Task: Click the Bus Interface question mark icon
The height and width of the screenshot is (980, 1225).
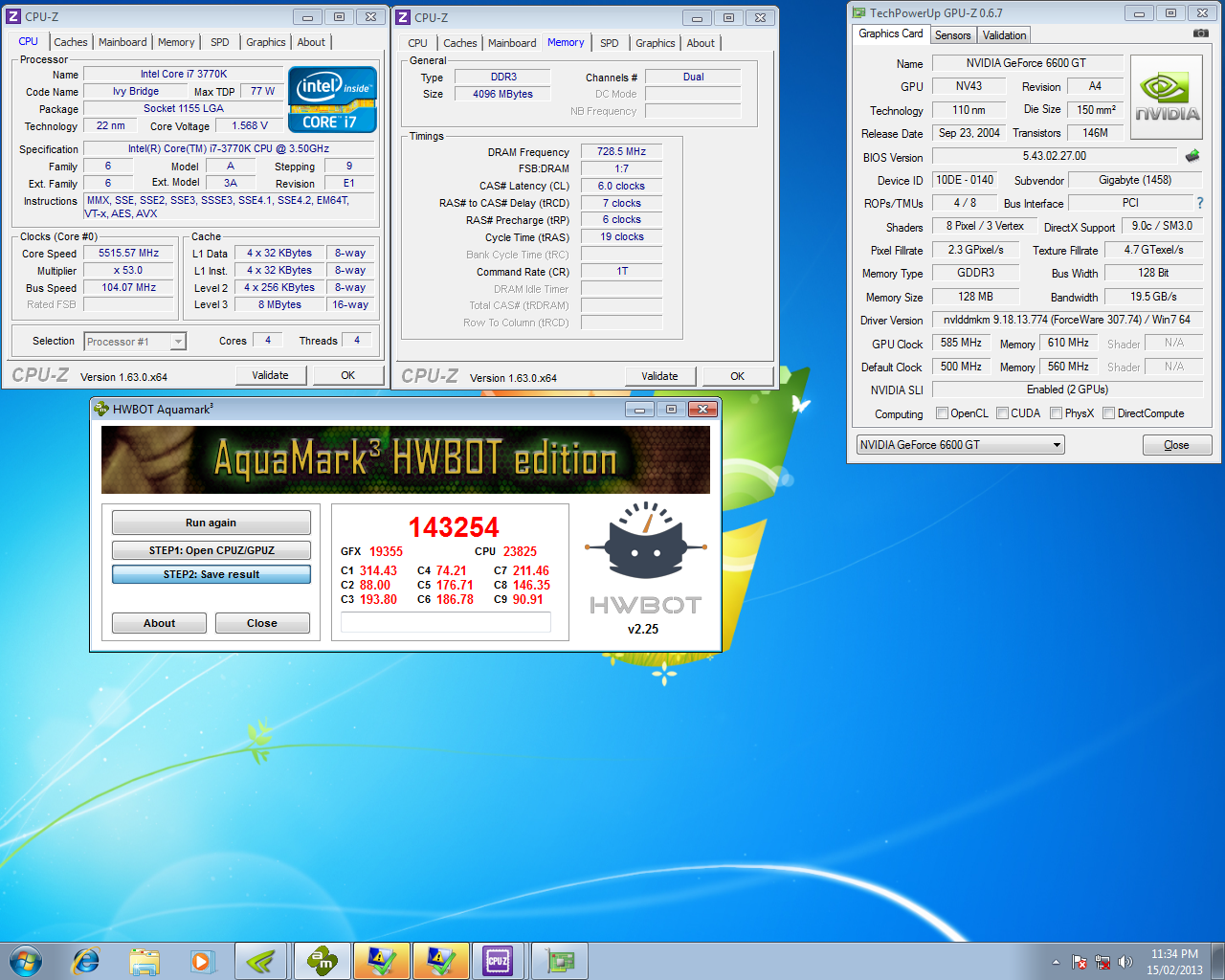Action: click(x=1199, y=203)
